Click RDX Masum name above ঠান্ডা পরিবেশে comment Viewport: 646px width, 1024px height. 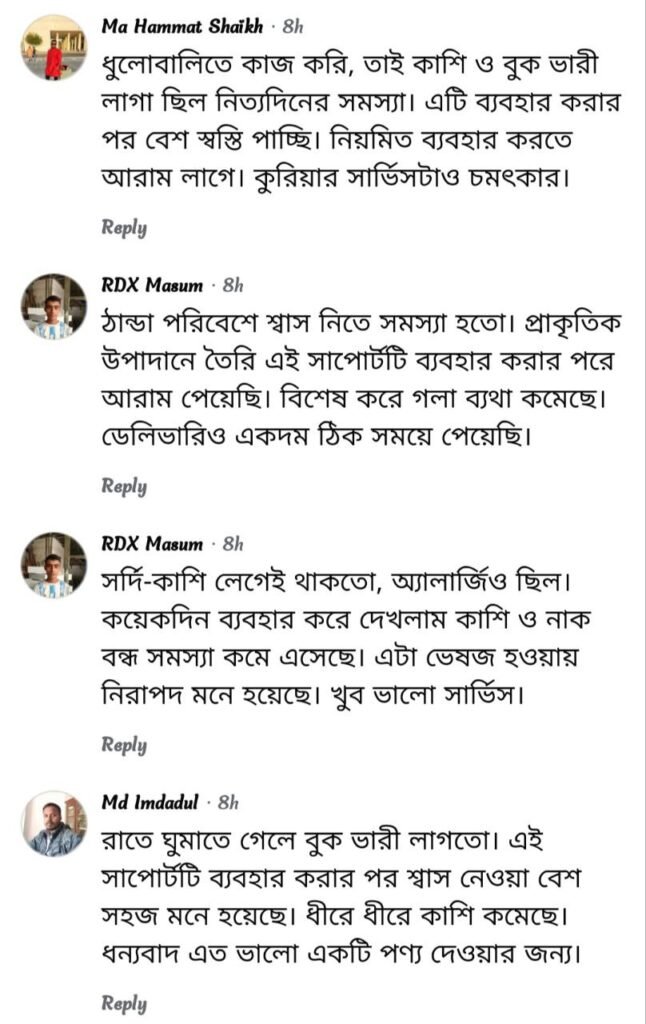tap(152, 286)
